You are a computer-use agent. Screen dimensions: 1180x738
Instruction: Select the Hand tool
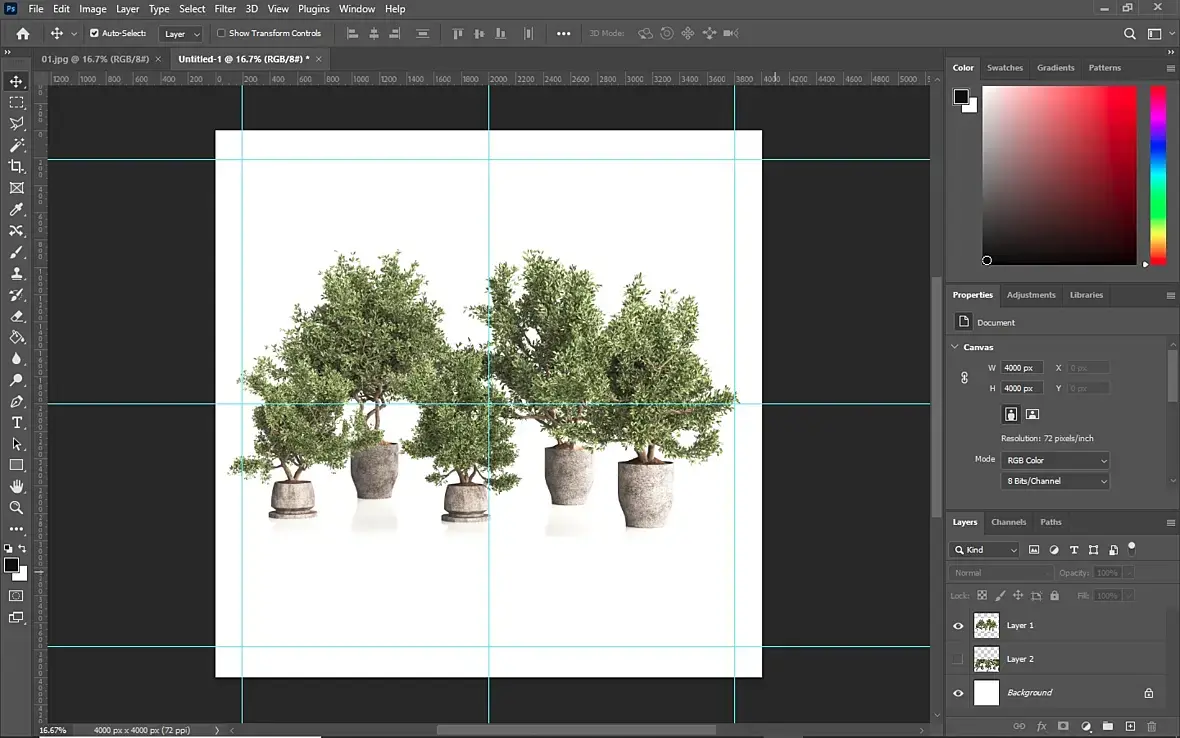pyautogui.click(x=16, y=486)
